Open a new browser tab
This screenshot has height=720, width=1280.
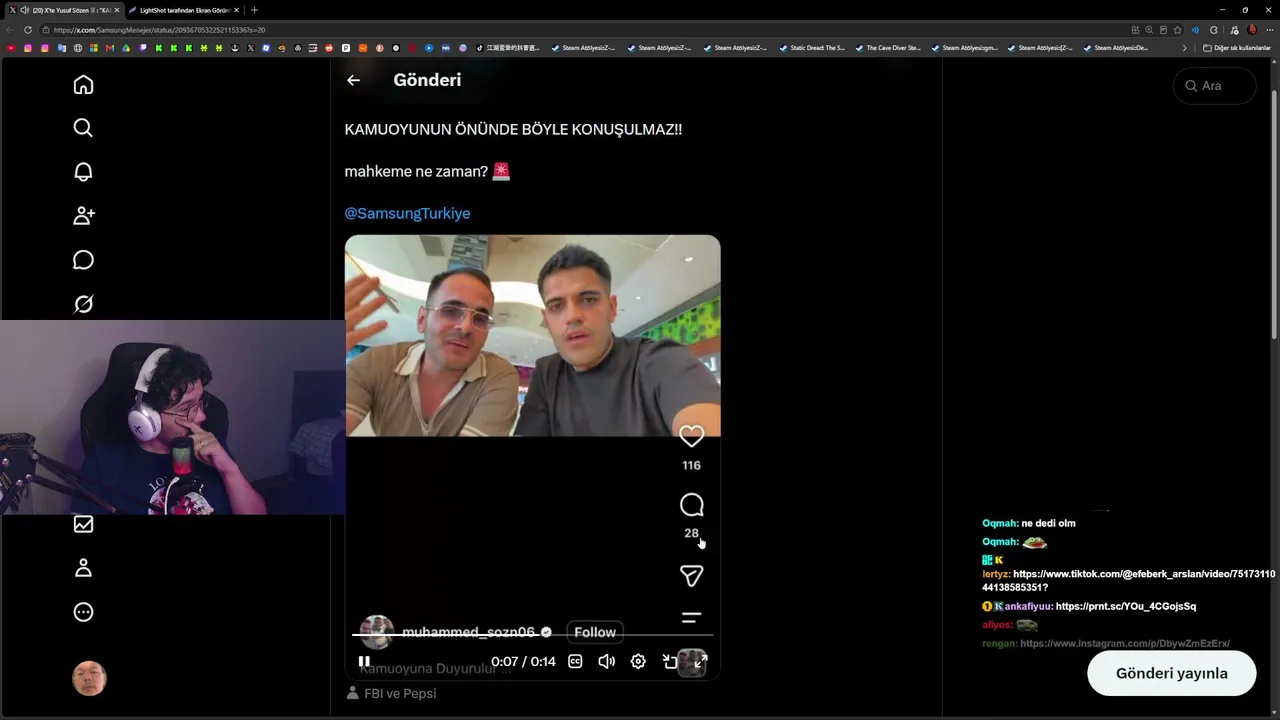click(254, 10)
